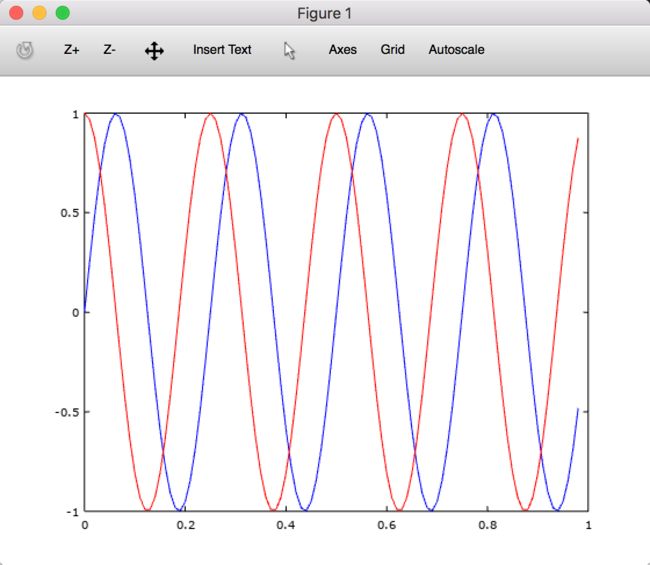Click the y-axis label -1
Viewport: 650px width, 565px height.
73,512
